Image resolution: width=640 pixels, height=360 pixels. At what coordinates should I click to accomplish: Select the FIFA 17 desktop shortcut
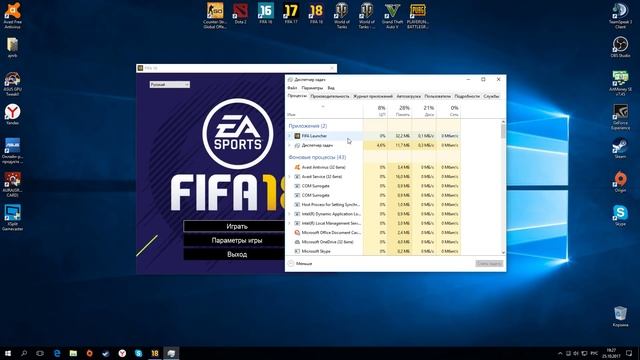coord(291,13)
